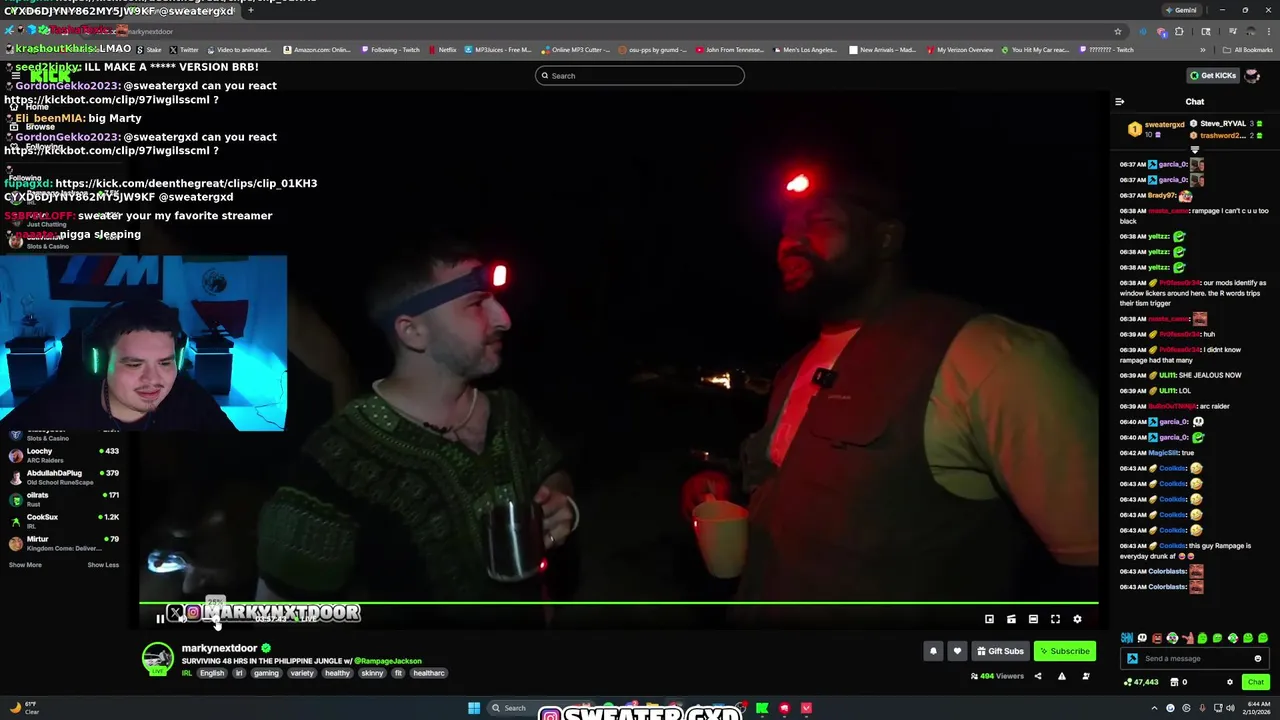This screenshot has width=1280, height=720.
Task: Click the markynextdoor channel avatar
Action: (157, 660)
